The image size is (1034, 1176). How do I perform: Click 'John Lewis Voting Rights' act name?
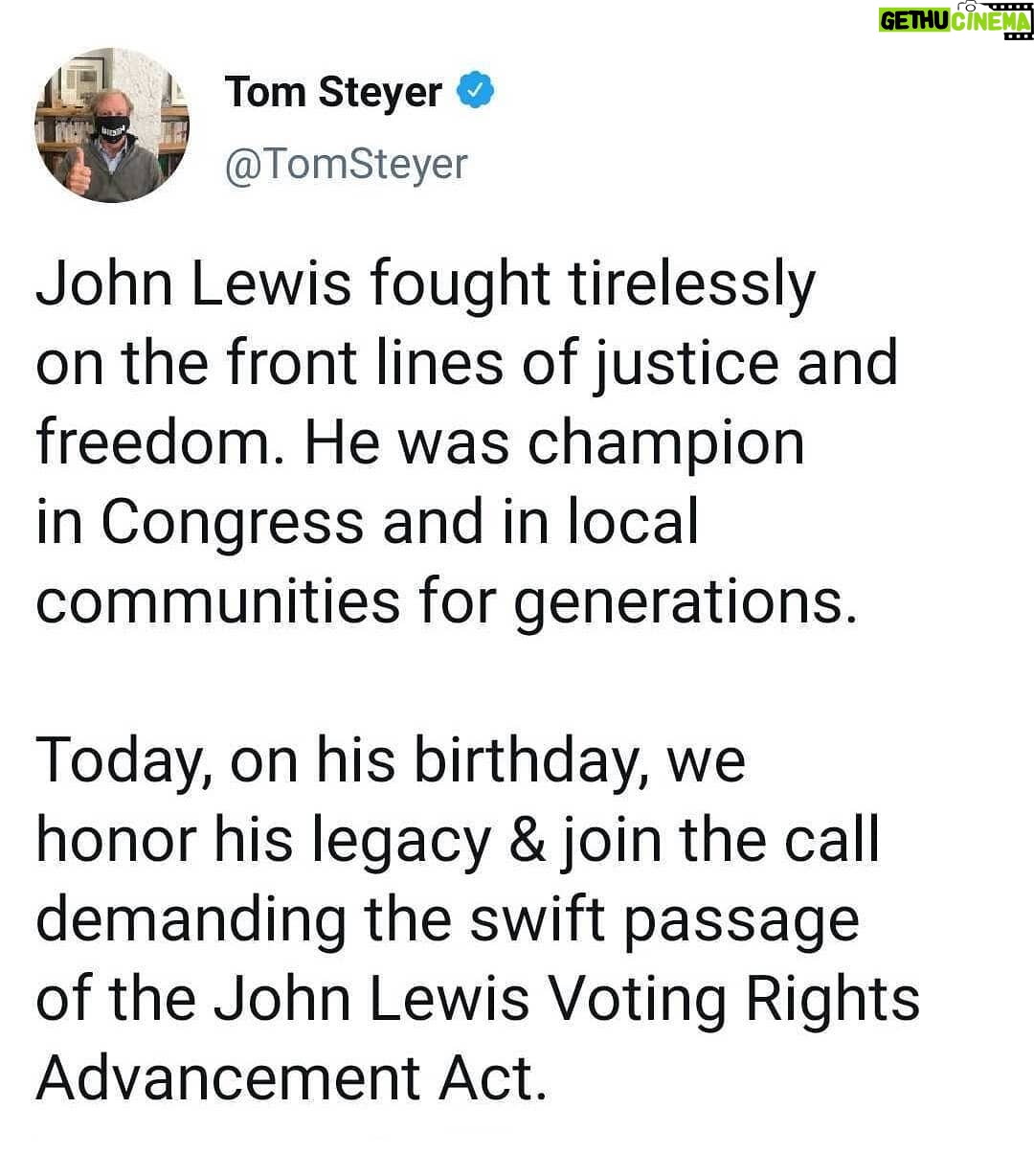click(565, 999)
